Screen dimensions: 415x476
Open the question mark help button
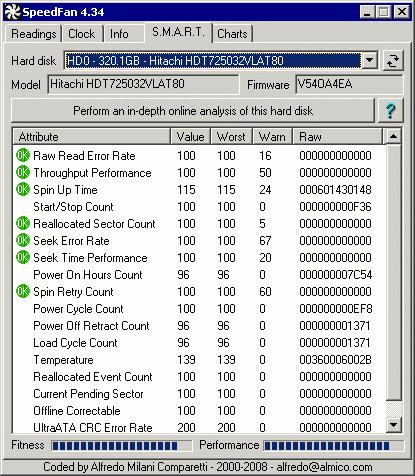point(390,110)
